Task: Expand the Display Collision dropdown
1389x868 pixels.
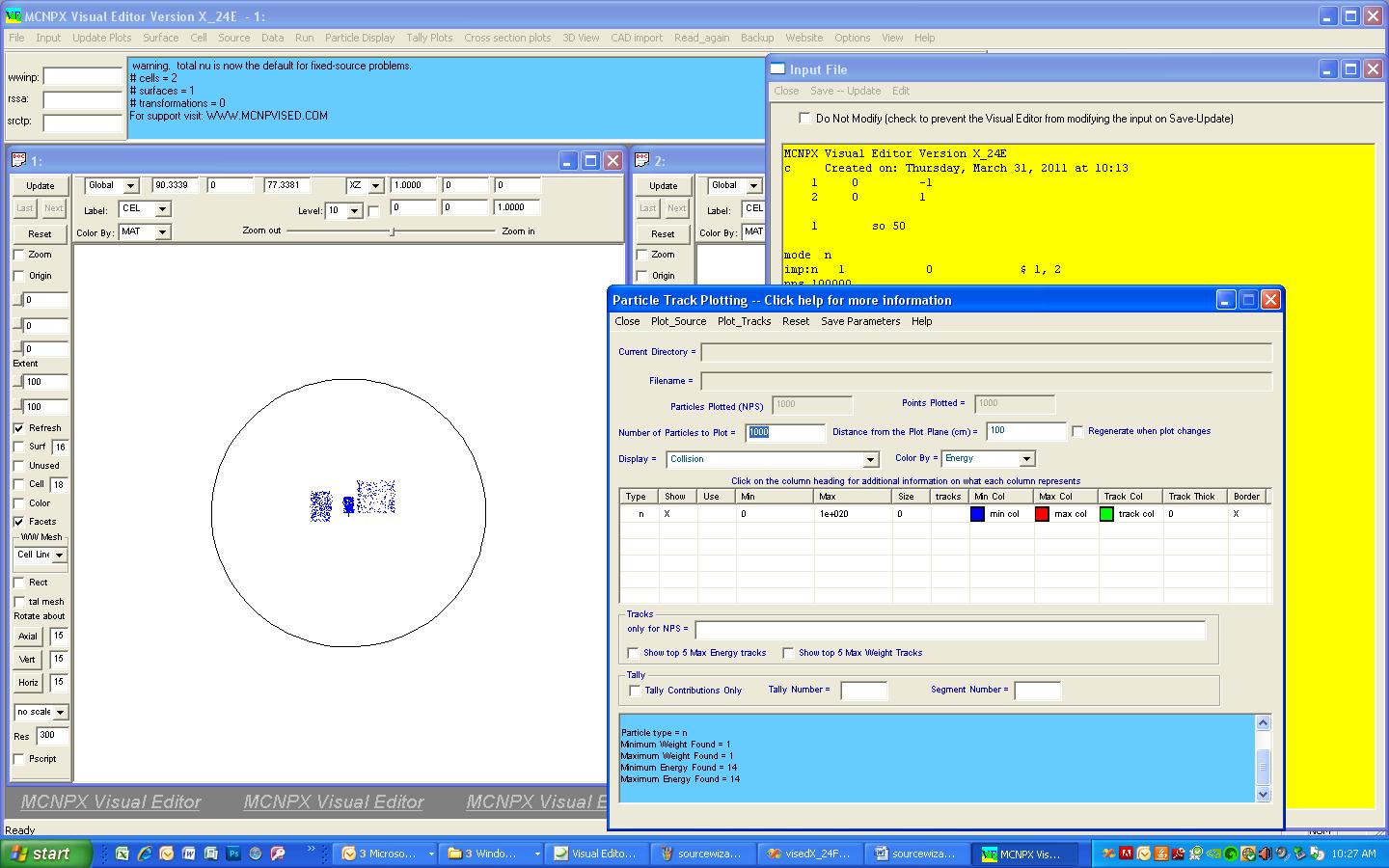Action: [x=870, y=459]
